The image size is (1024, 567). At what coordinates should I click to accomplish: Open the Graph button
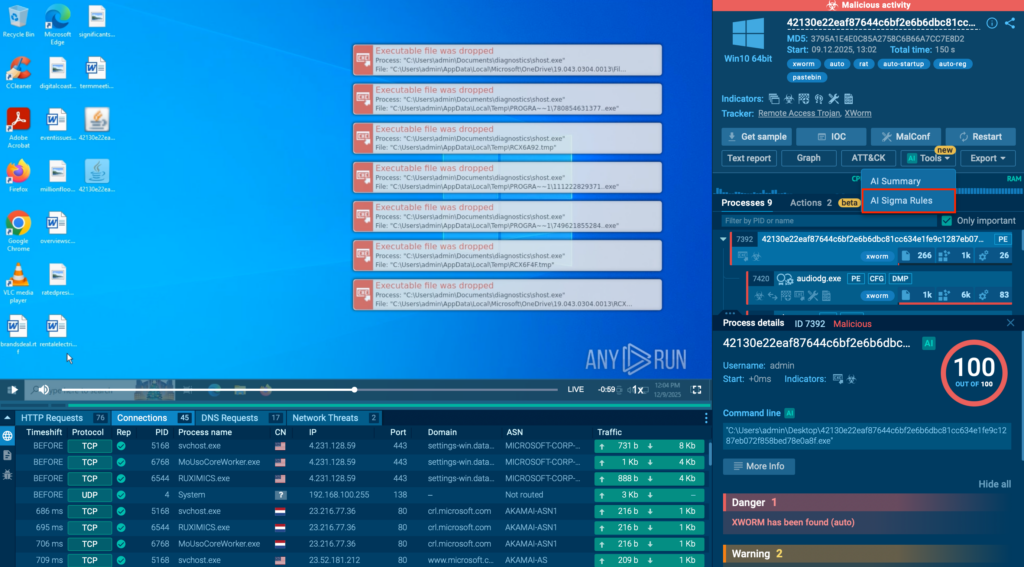click(x=808, y=158)
